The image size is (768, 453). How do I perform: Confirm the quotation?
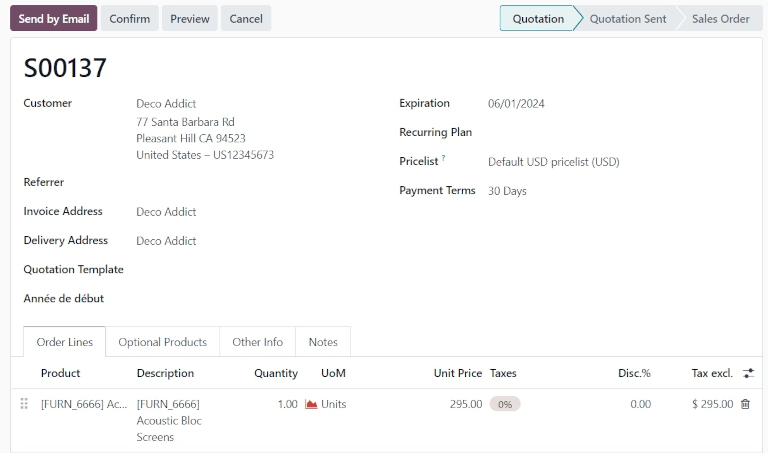click(x=129, y=19)
